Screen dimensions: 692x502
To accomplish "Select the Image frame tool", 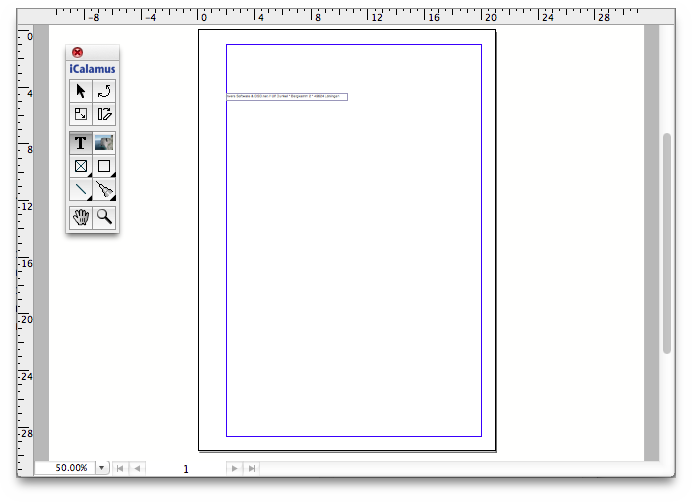I will pos(104,143).
